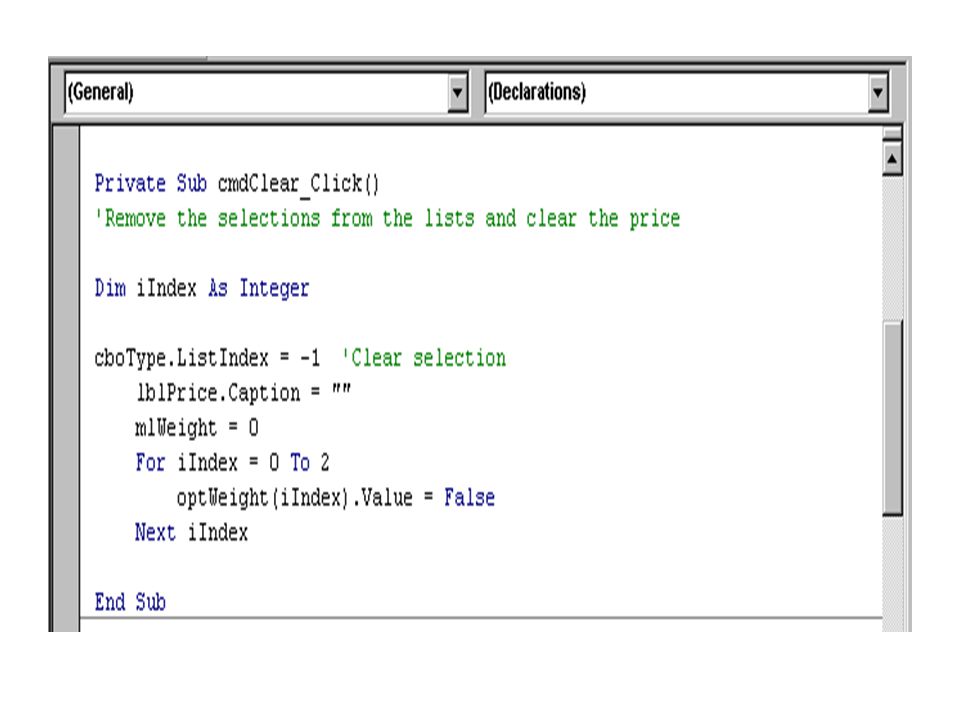Click the For iIndex = 0 To 2 line
The height and width of the screenshot is (720, 960).
pos(233,462)
